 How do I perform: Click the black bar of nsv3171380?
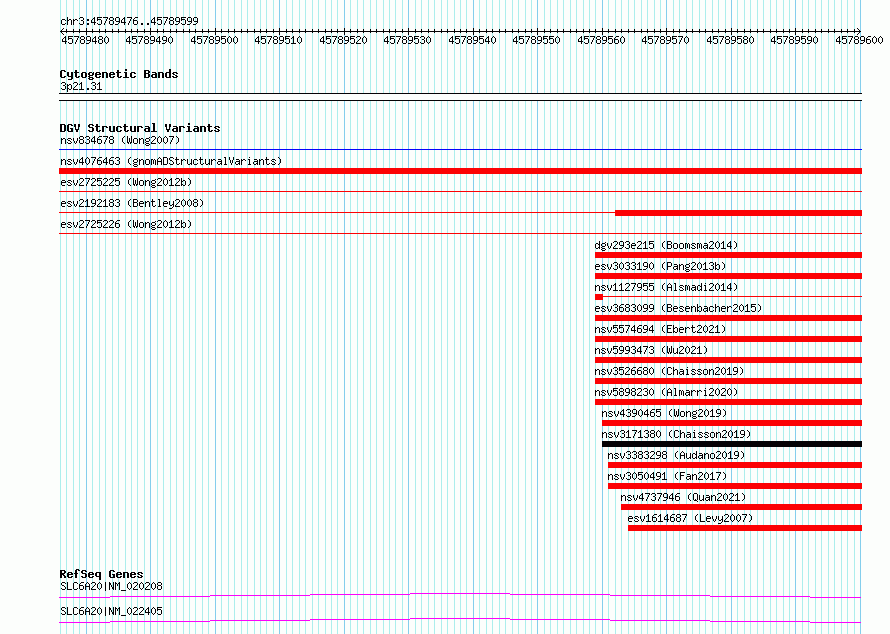click(732, 444)
